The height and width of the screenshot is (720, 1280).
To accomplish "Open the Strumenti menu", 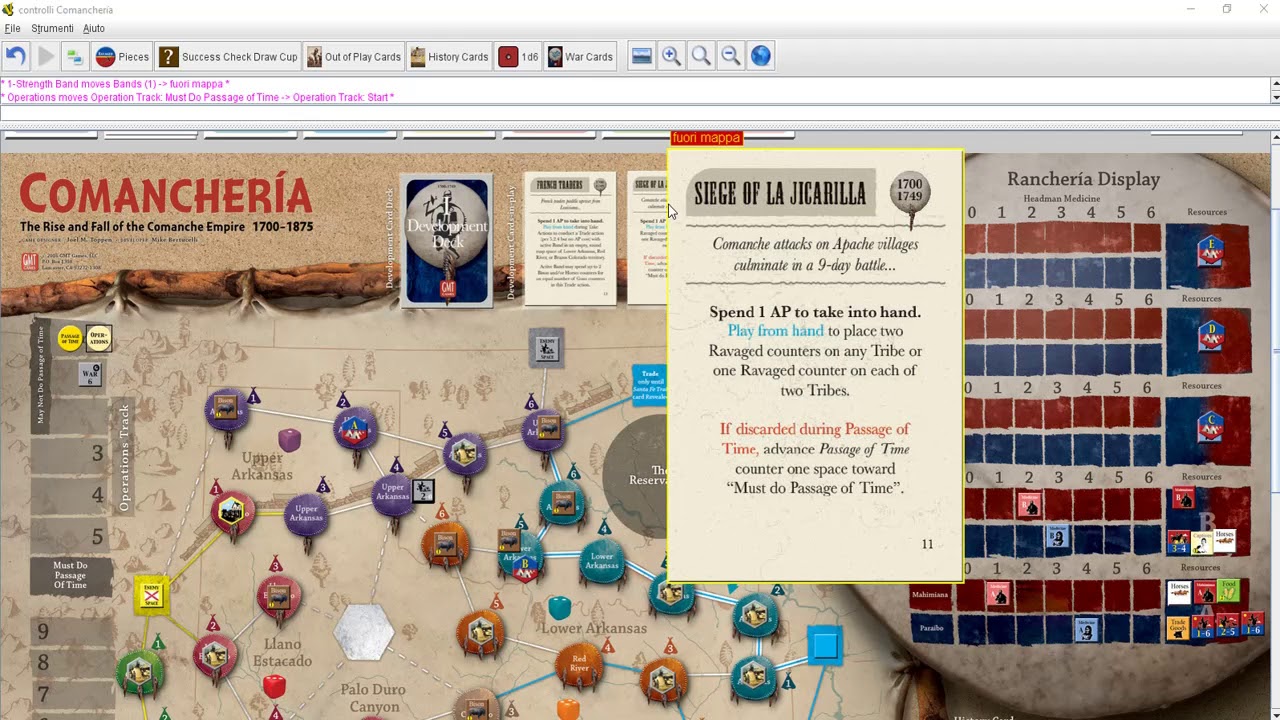I will click(52, 28).
